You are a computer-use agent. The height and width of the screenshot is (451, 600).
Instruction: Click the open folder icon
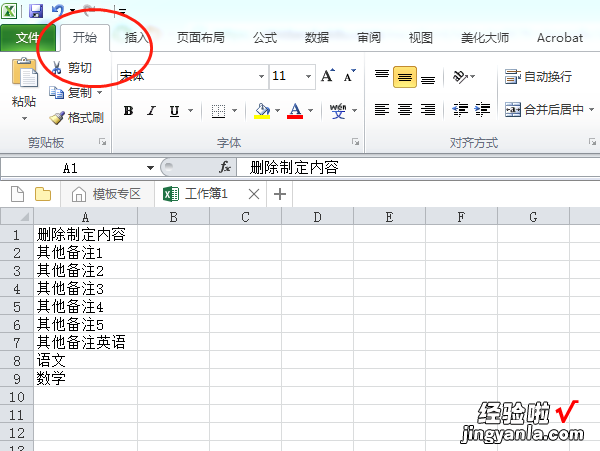tap(43, 194)
